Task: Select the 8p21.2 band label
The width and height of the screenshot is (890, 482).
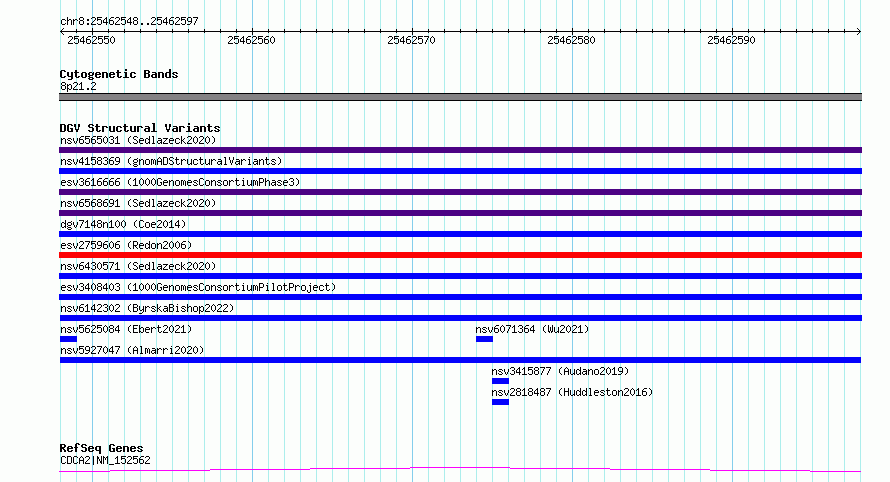Action: 78,87
